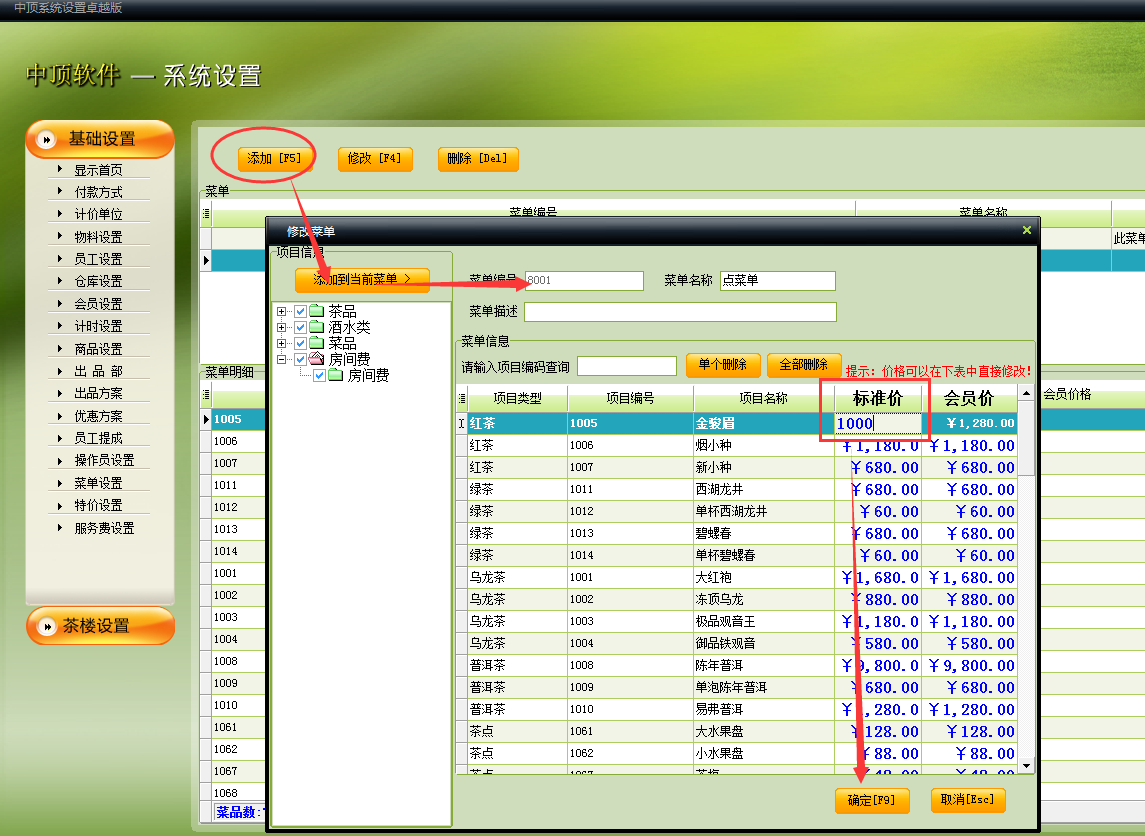Select 菜单设置 from the sidebar
Viewport: 1145px width, 836px height.
point(98,483)
